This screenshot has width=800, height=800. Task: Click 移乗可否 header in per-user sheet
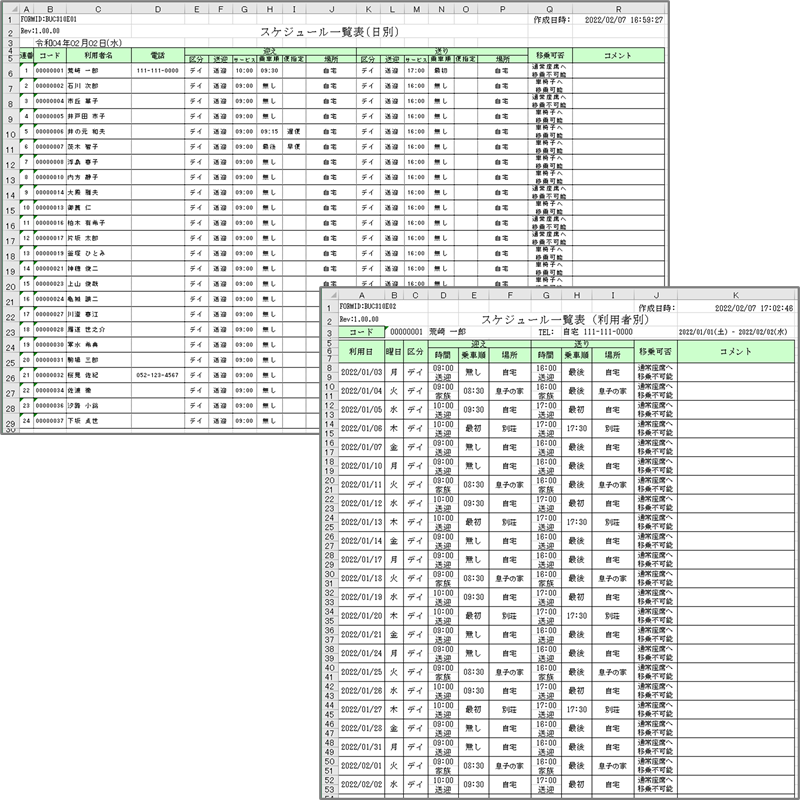pos(656,351)
